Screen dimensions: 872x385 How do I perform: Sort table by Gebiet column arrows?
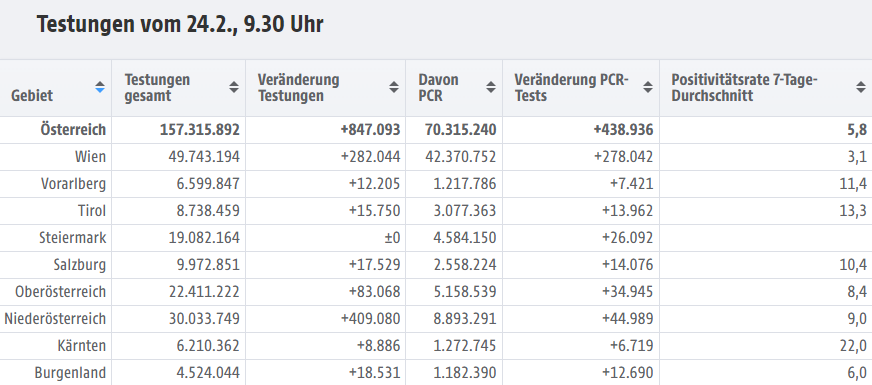[x=100, y=87]
